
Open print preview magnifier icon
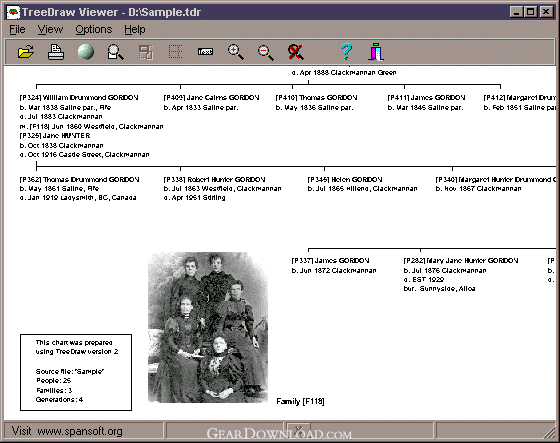click(x=116, y=52)
